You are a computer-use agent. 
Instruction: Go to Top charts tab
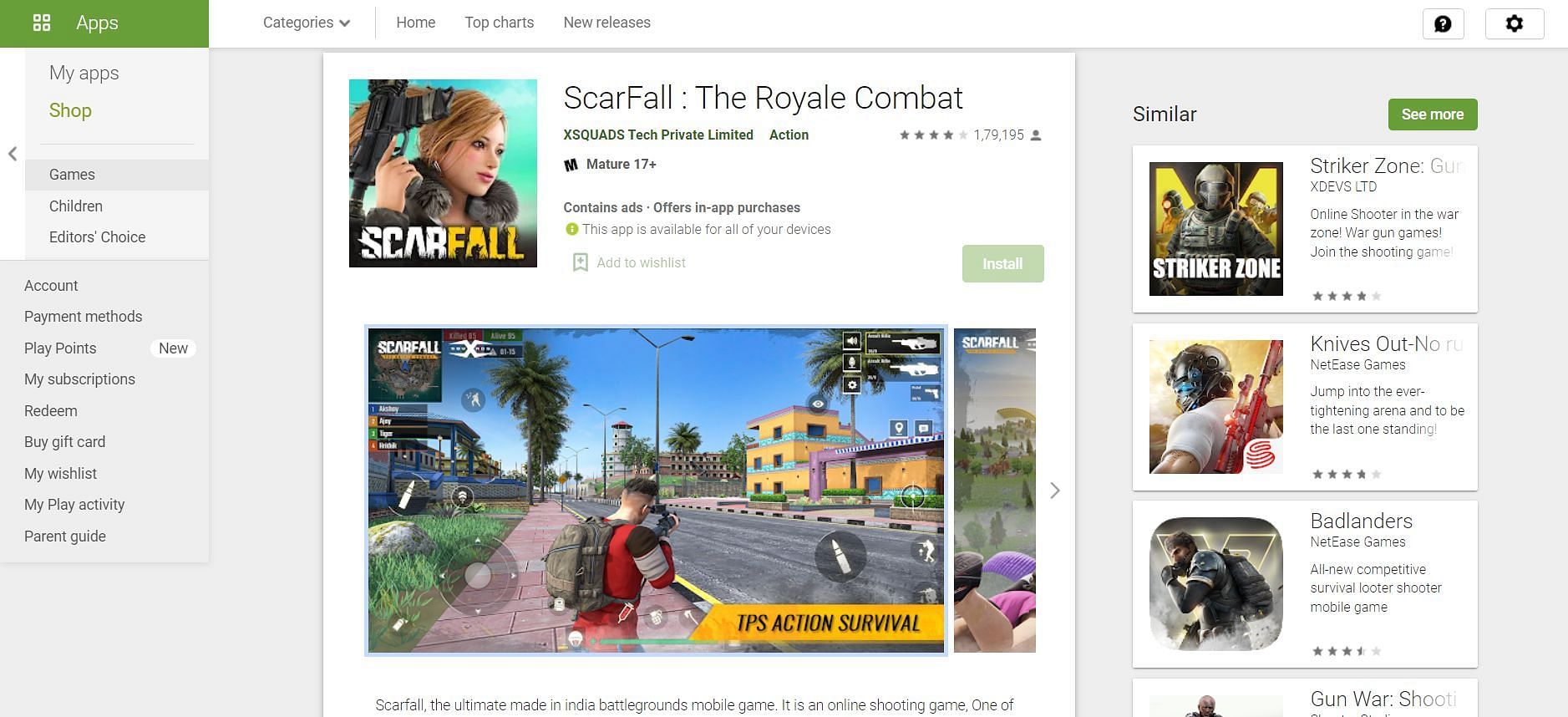(x=500, y=23)
